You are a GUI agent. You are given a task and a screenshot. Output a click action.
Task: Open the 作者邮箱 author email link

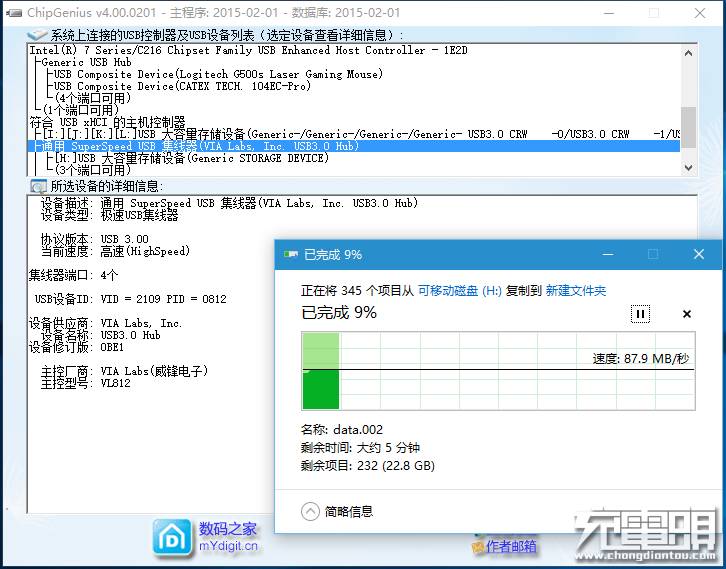[x=511, y=546]
